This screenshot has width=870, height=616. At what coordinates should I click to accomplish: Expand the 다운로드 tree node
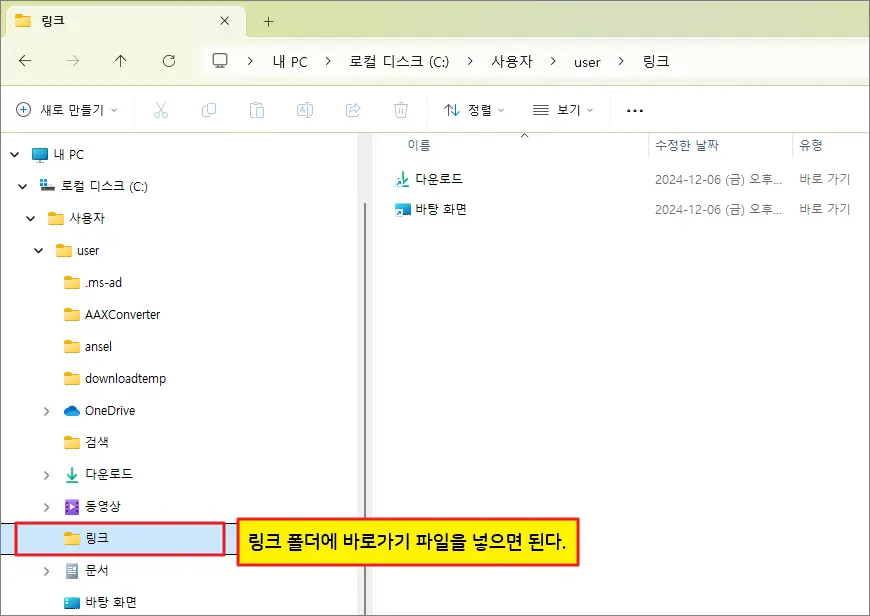(47, 475)
